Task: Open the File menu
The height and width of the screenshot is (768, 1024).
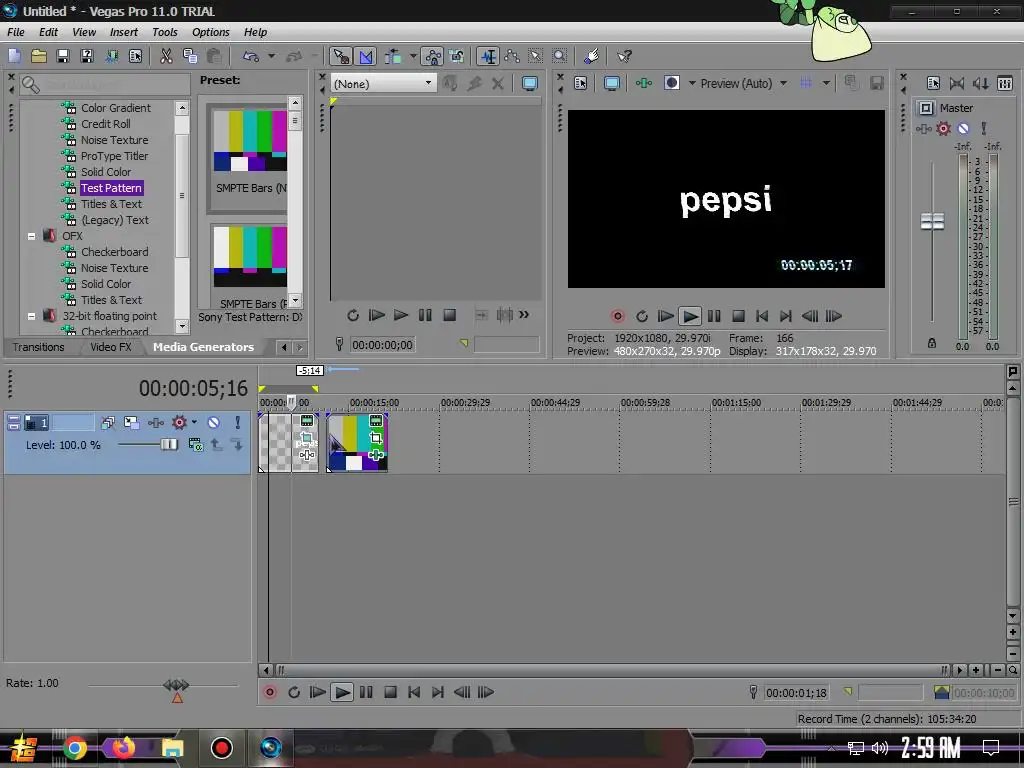Action: pyautogui.click(x=16, y=32)
